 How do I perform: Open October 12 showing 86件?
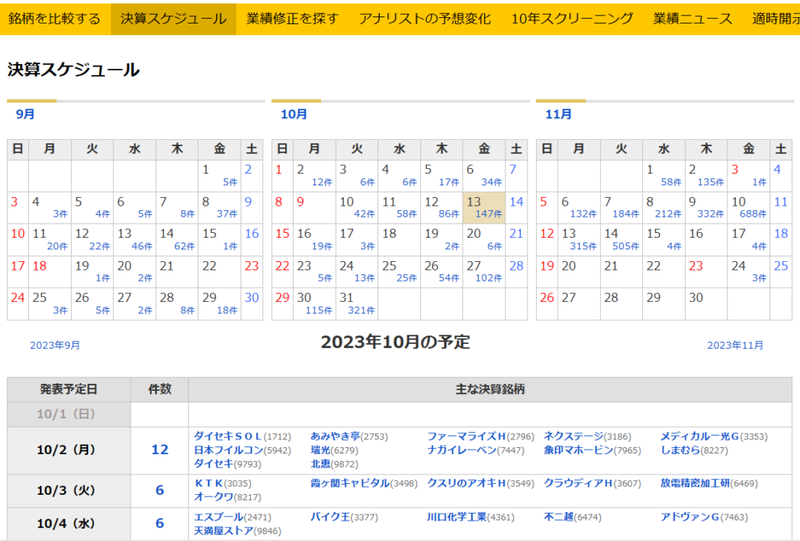point(449,214)
